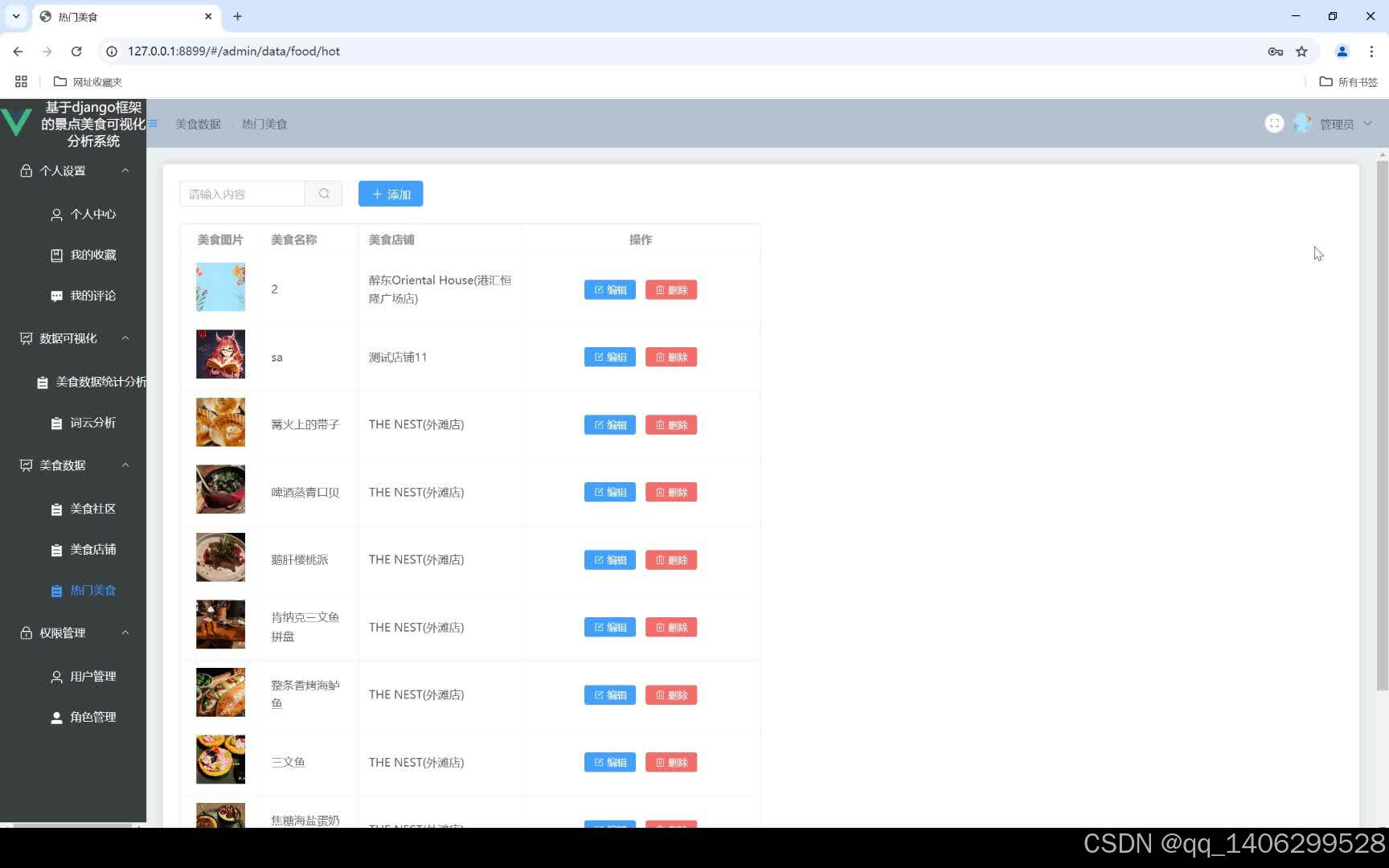Open 词云分析 in the sidebar
The height and width of the screenshot is (868, 1389).
coord(83,423)
